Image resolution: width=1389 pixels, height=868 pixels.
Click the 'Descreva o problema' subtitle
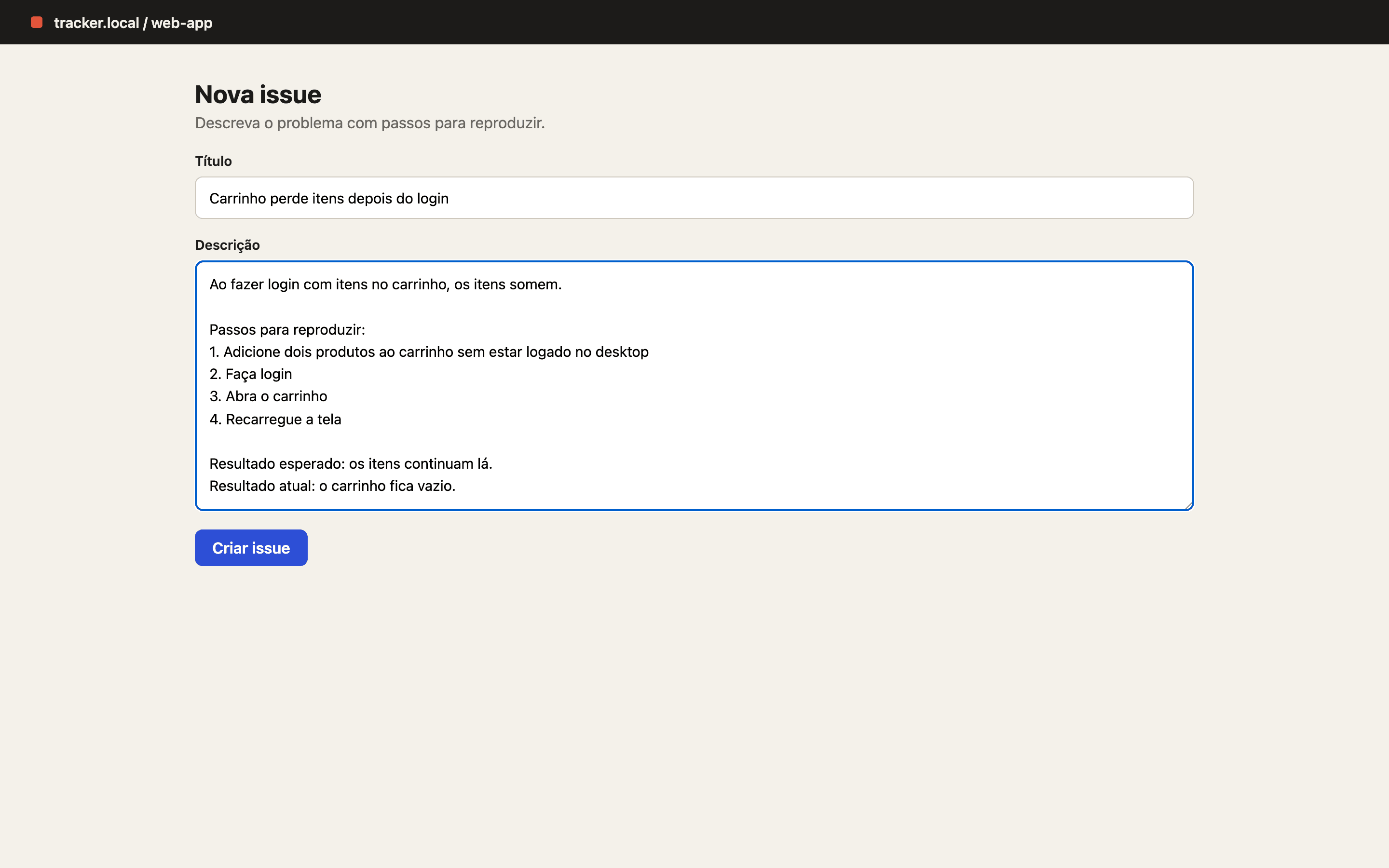[x=369, y=123]
